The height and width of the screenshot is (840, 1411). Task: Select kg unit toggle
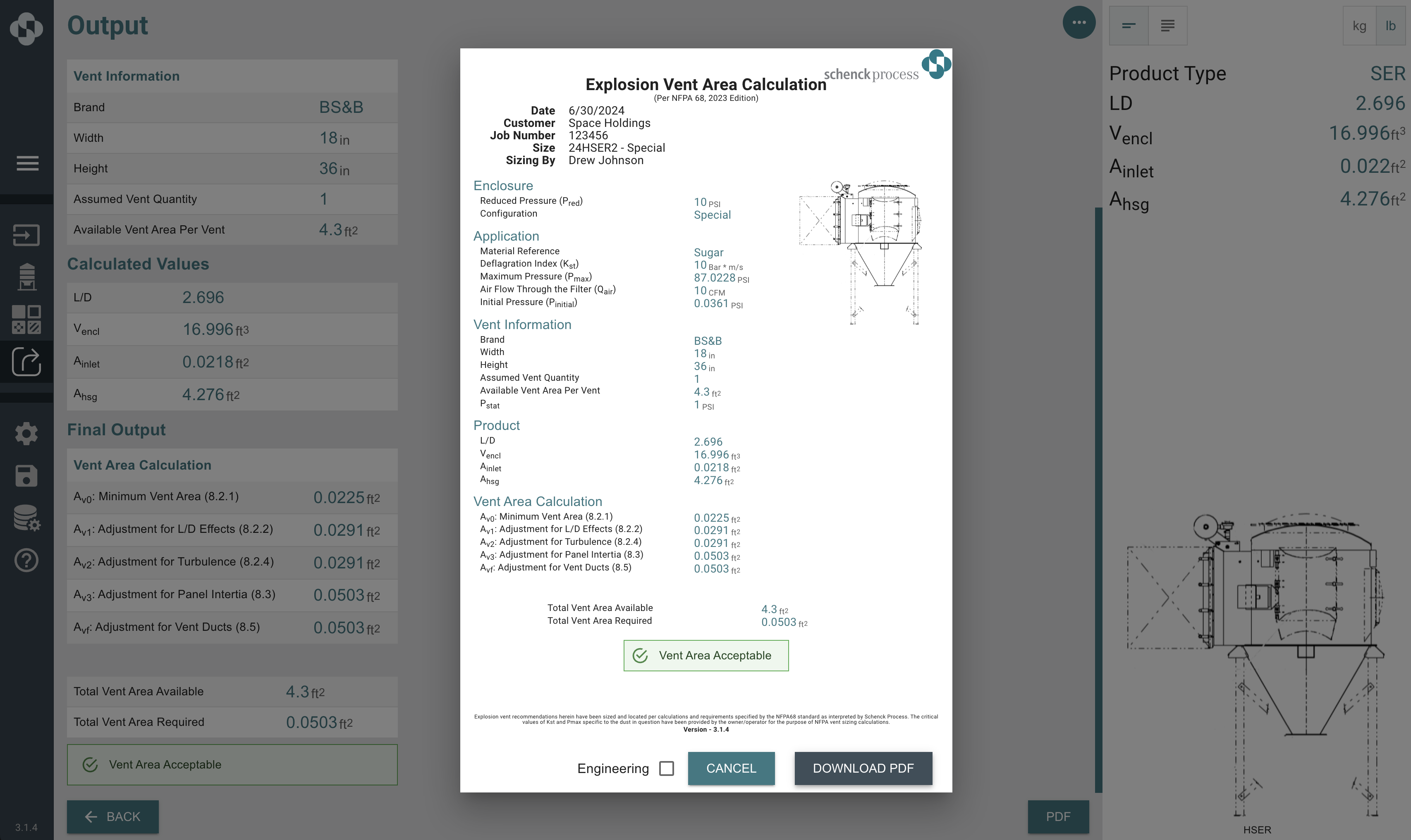coord(1359,26)
